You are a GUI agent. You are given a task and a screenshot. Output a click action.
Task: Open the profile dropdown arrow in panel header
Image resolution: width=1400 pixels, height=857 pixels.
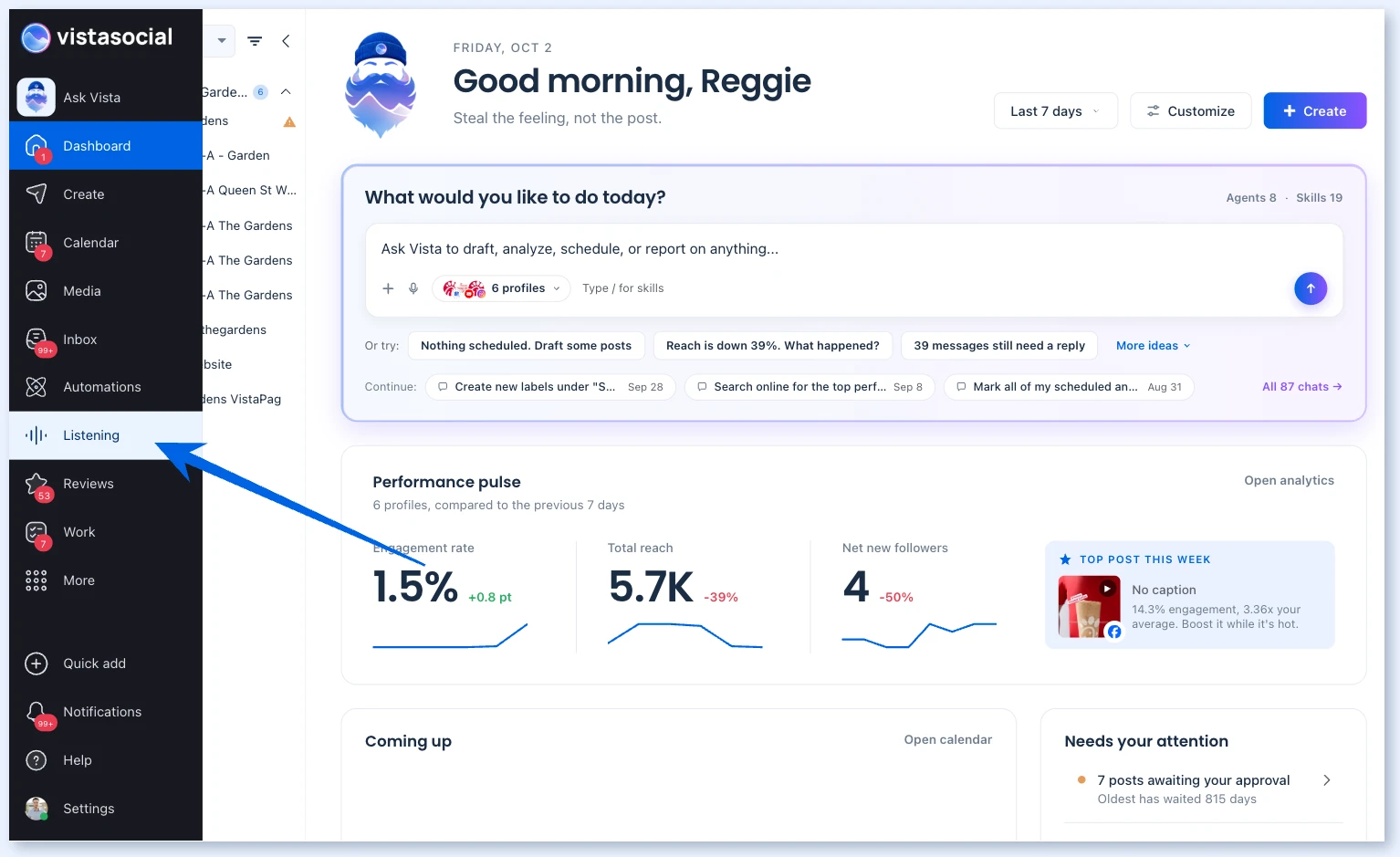tap(221, 41)
